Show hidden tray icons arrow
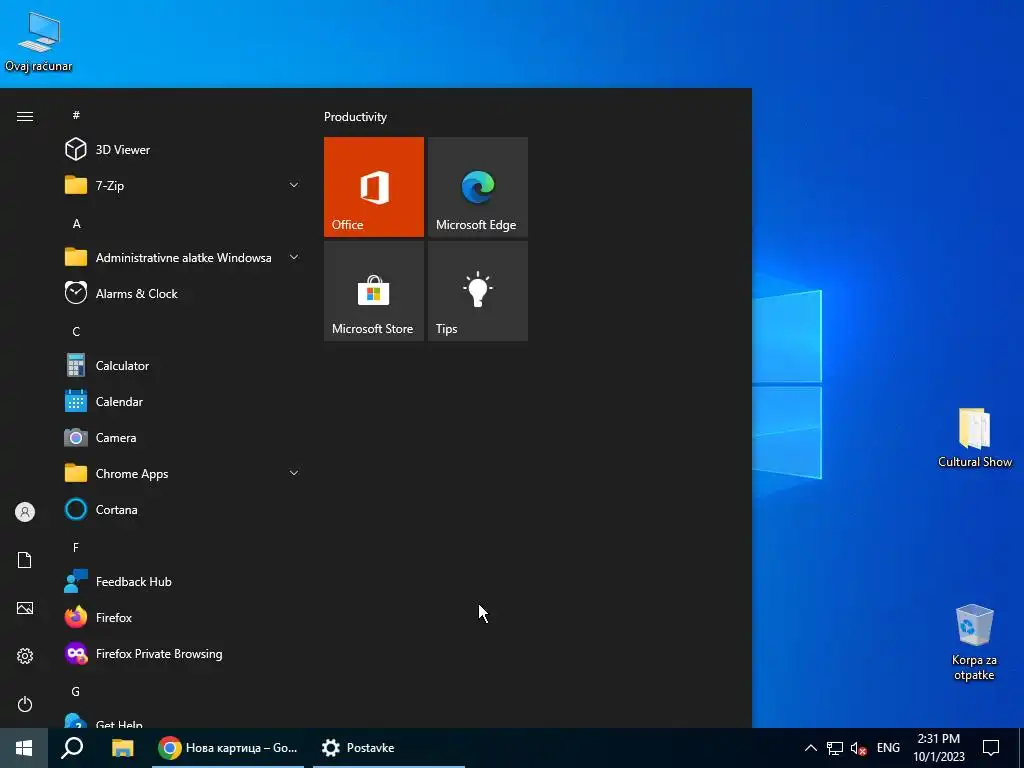 coord(810,748)
